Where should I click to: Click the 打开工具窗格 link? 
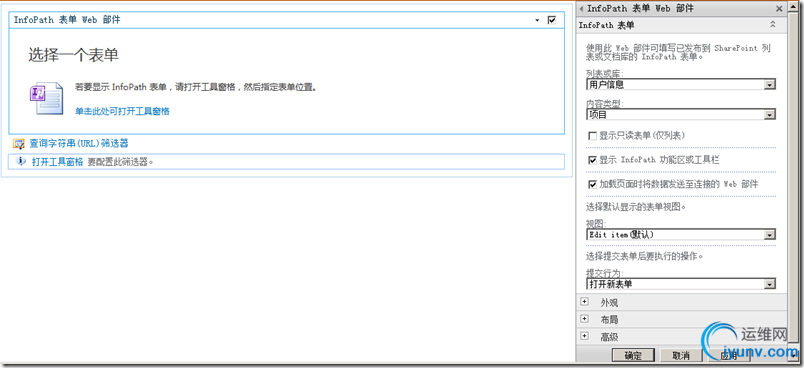pyautogui.click(x=57, y=161)
